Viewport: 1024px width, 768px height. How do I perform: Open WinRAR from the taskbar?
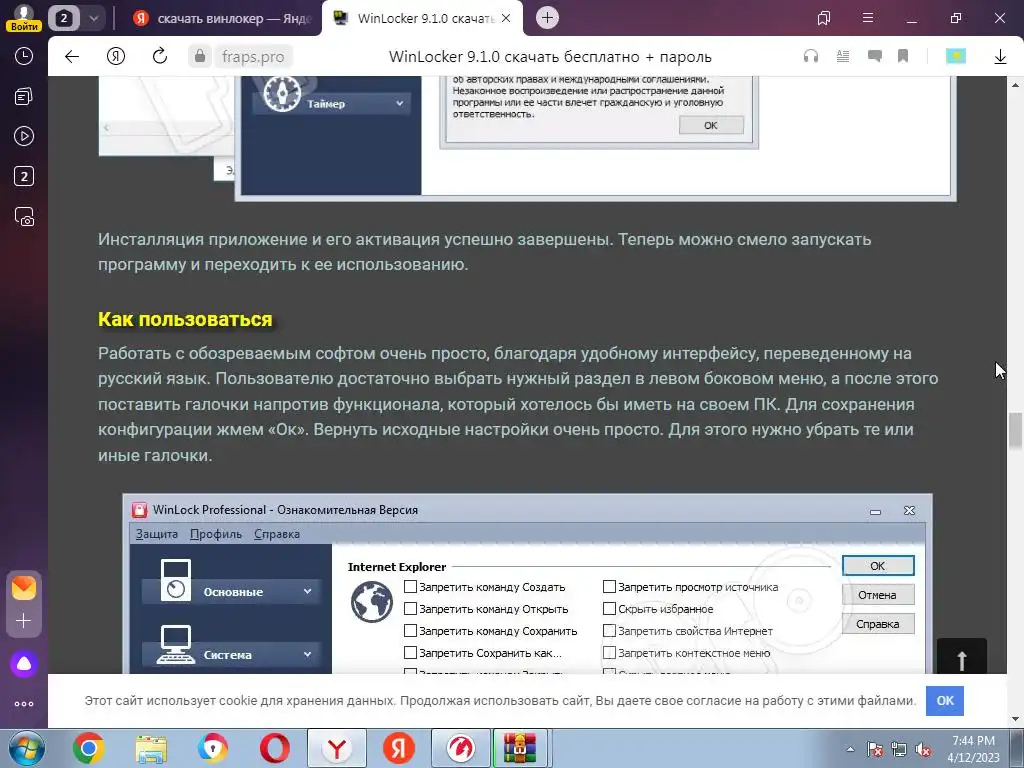(x=520, y=748)
